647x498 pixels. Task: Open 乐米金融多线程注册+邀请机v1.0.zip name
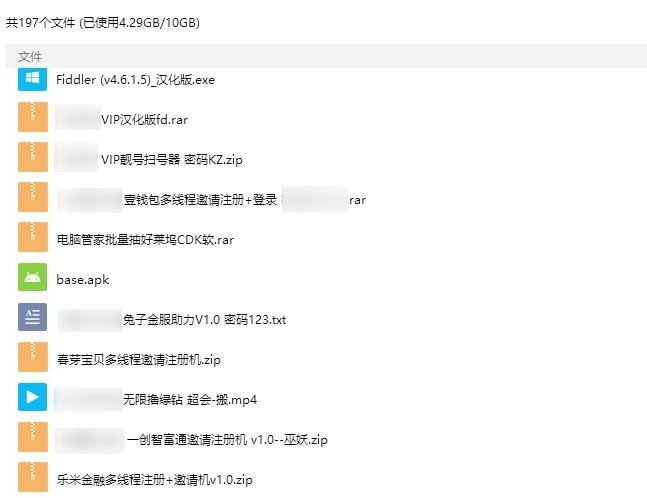pos(155,480)
